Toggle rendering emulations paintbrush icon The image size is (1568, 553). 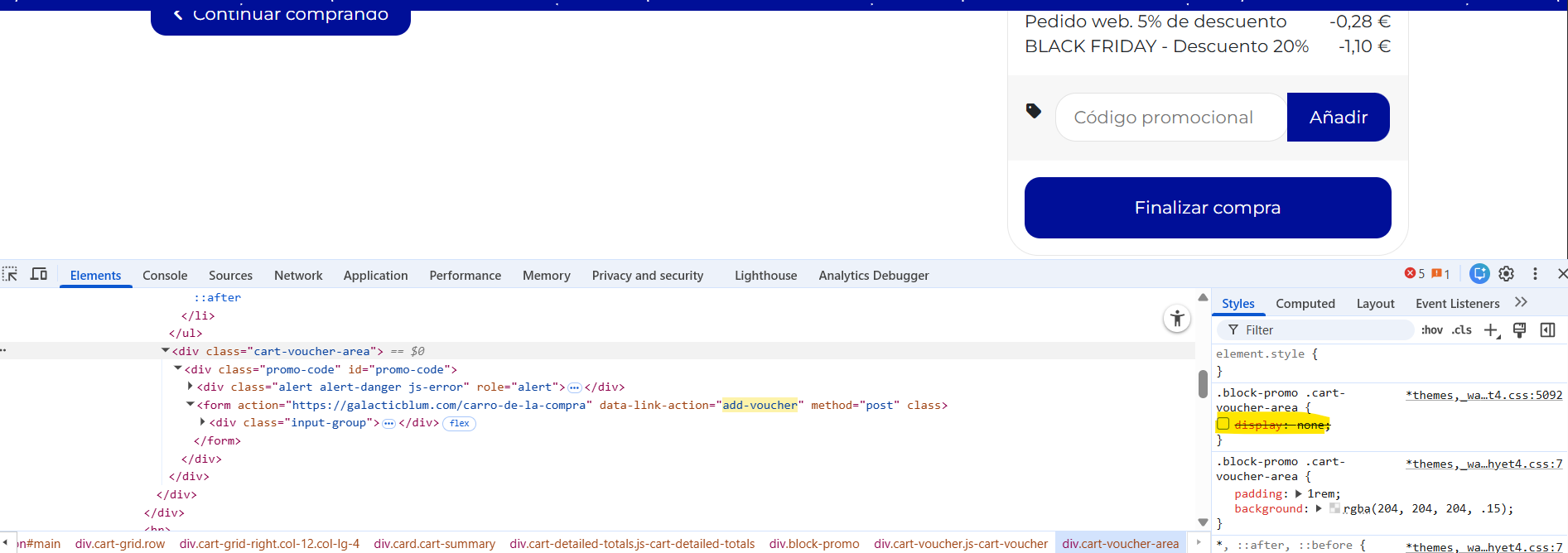point(1519,330)
